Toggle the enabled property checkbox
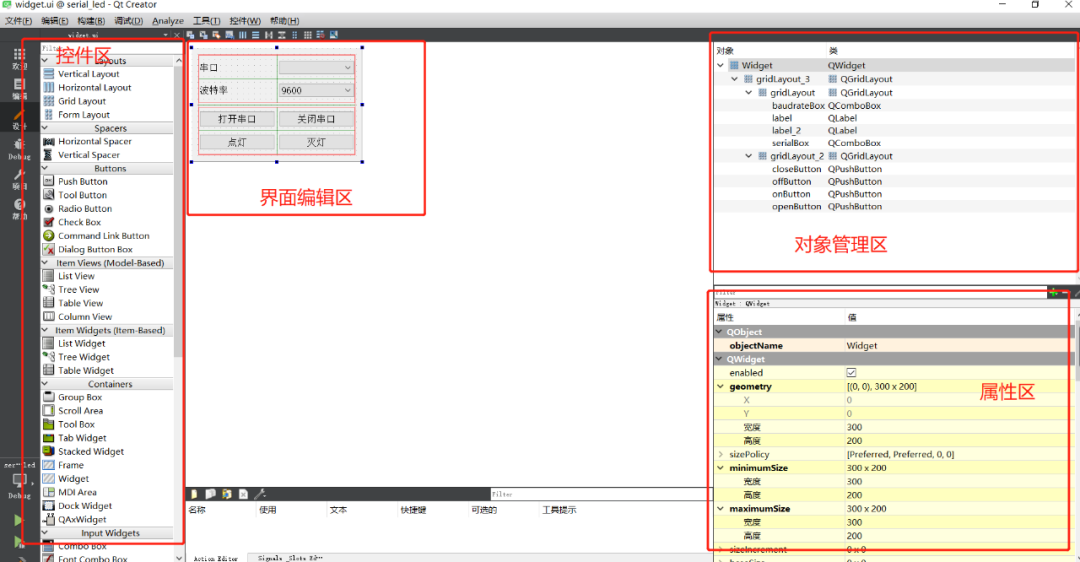The image size is (1080, 562). click(x=851, y=373)
